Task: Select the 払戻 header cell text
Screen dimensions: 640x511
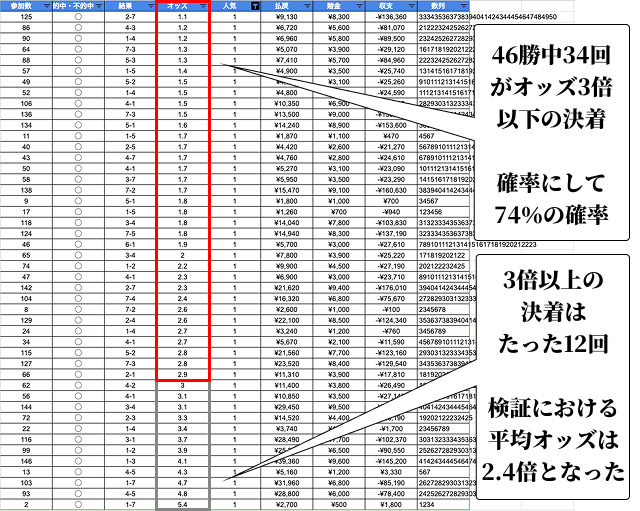Action: (282, 6)
